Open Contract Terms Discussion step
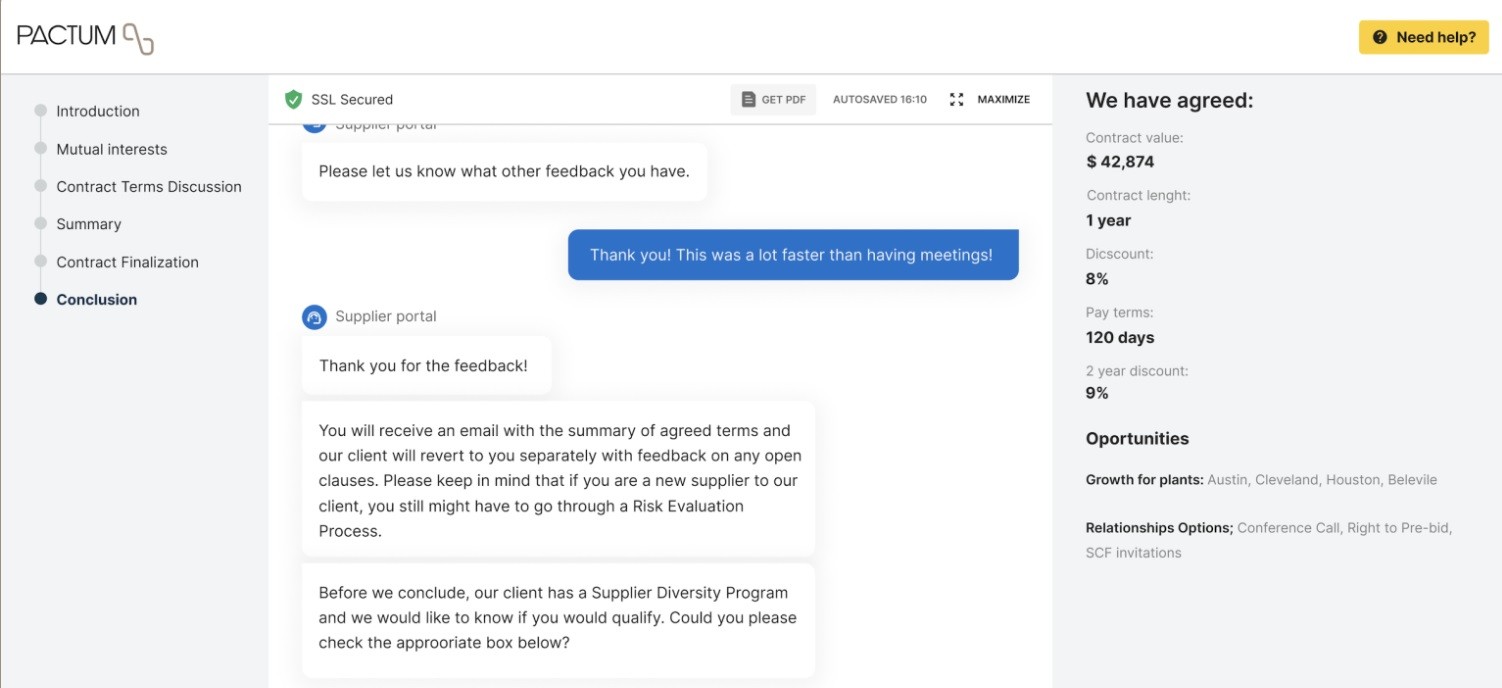1502x688 pixels. pyautogui.click(x=149, y=187)
